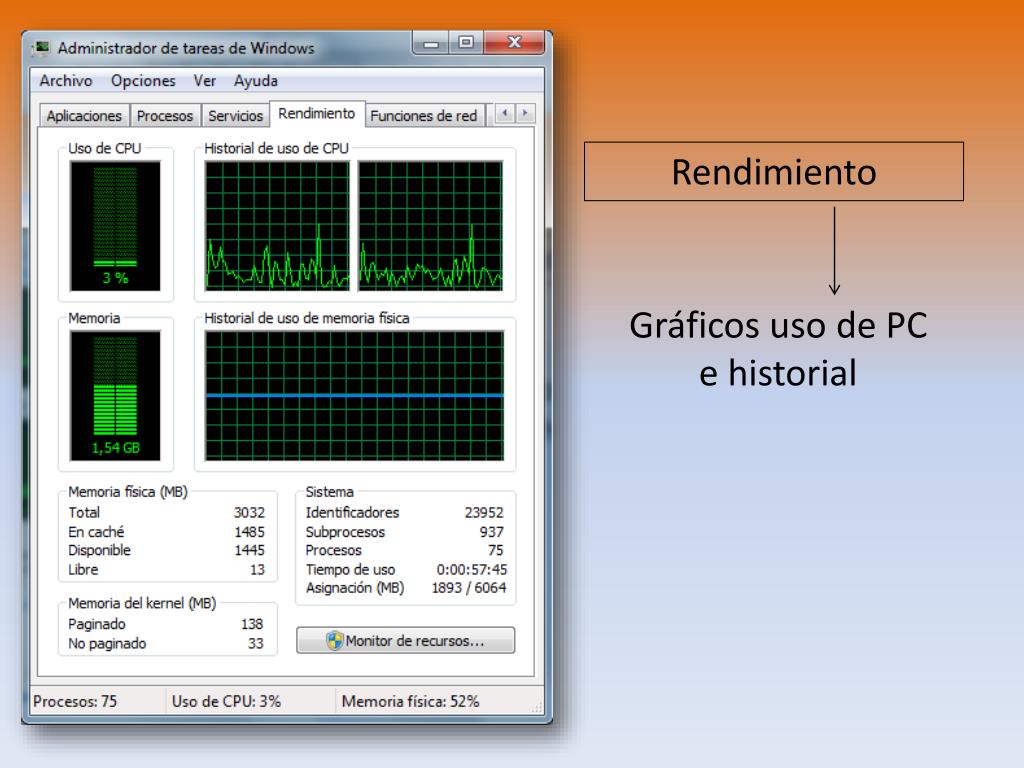Open the Ayuda menu
Viewport: 1024px width, 768px height.
255,80
